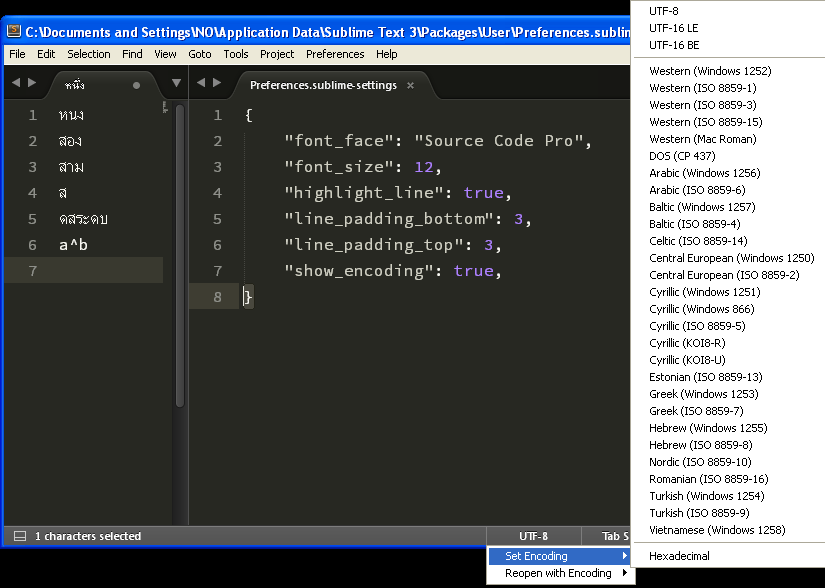Open the Preferences menu
The width and height of the screenshot is (825, 588).
coord(335,54)
